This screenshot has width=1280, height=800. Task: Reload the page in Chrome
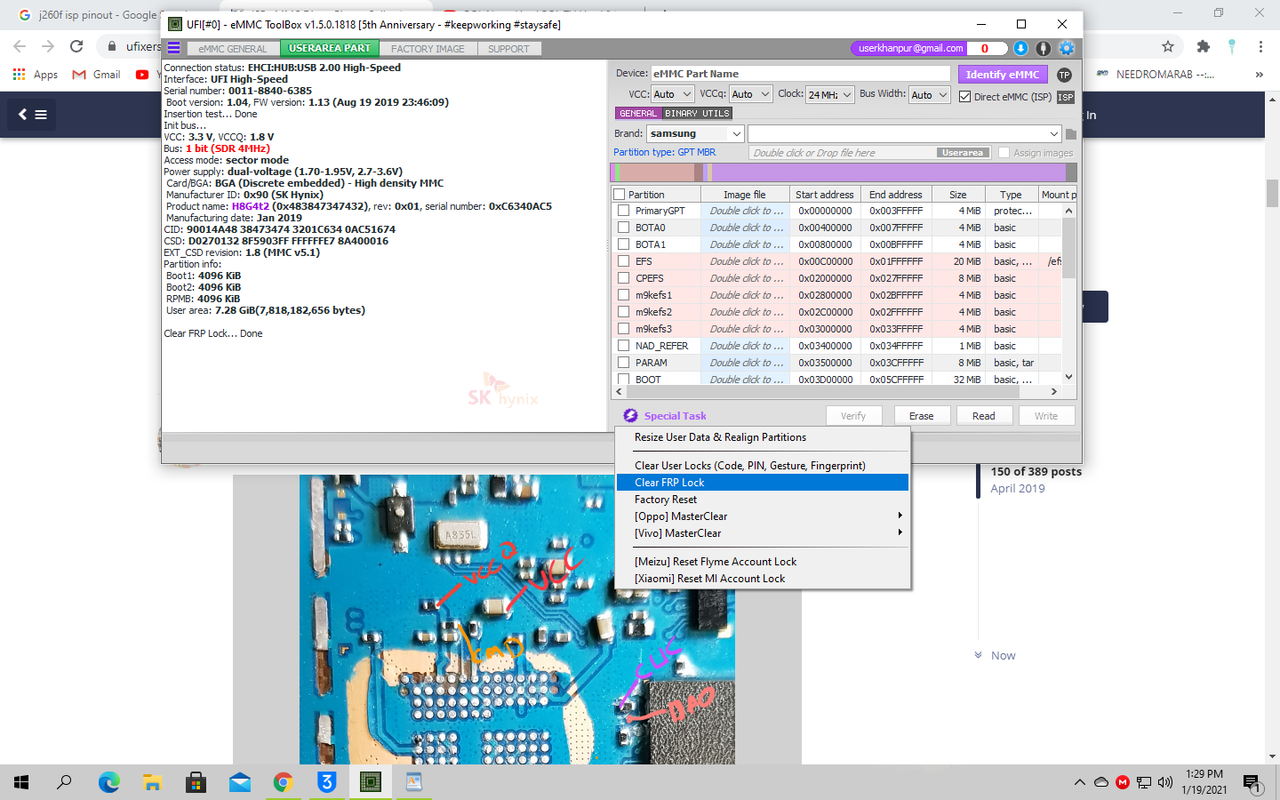[x=76, y=46]
